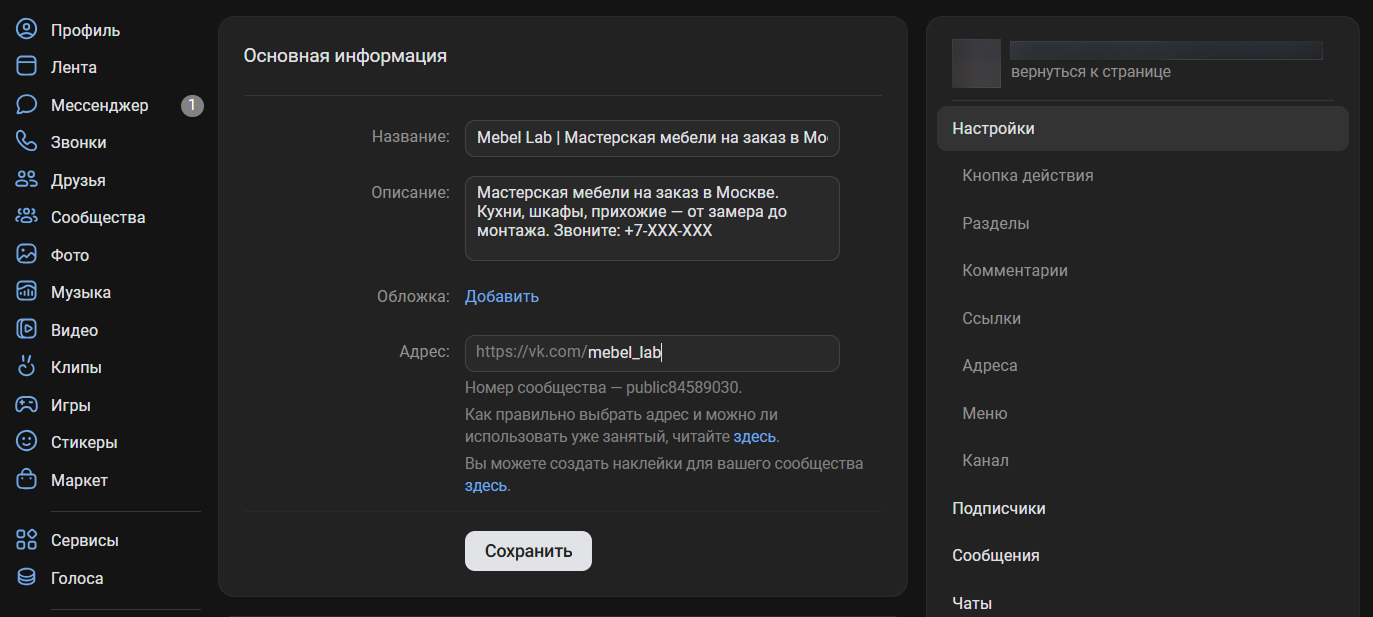Go to Комментарии settings
Viewport: 1373px width, 617px height.
(1014, 270)
